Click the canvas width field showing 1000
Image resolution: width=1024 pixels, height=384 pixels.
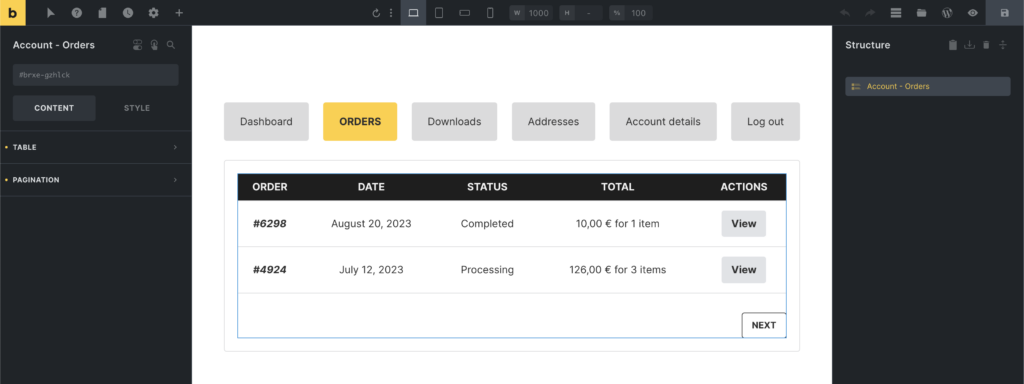click(x=532, y=13)
